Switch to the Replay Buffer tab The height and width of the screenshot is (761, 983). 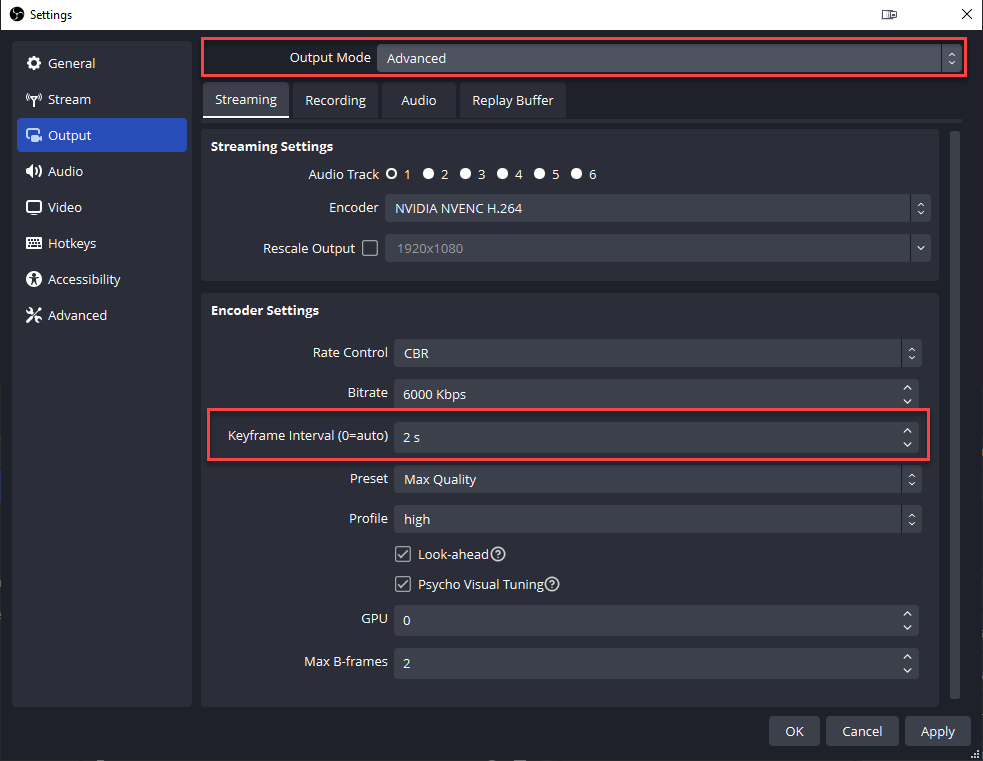coord(512,100)
